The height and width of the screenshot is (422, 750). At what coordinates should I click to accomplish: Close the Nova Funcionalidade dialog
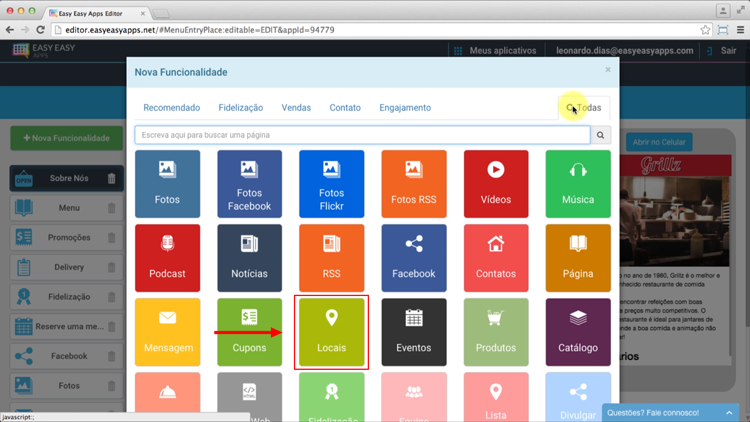(x=607, y=70)
